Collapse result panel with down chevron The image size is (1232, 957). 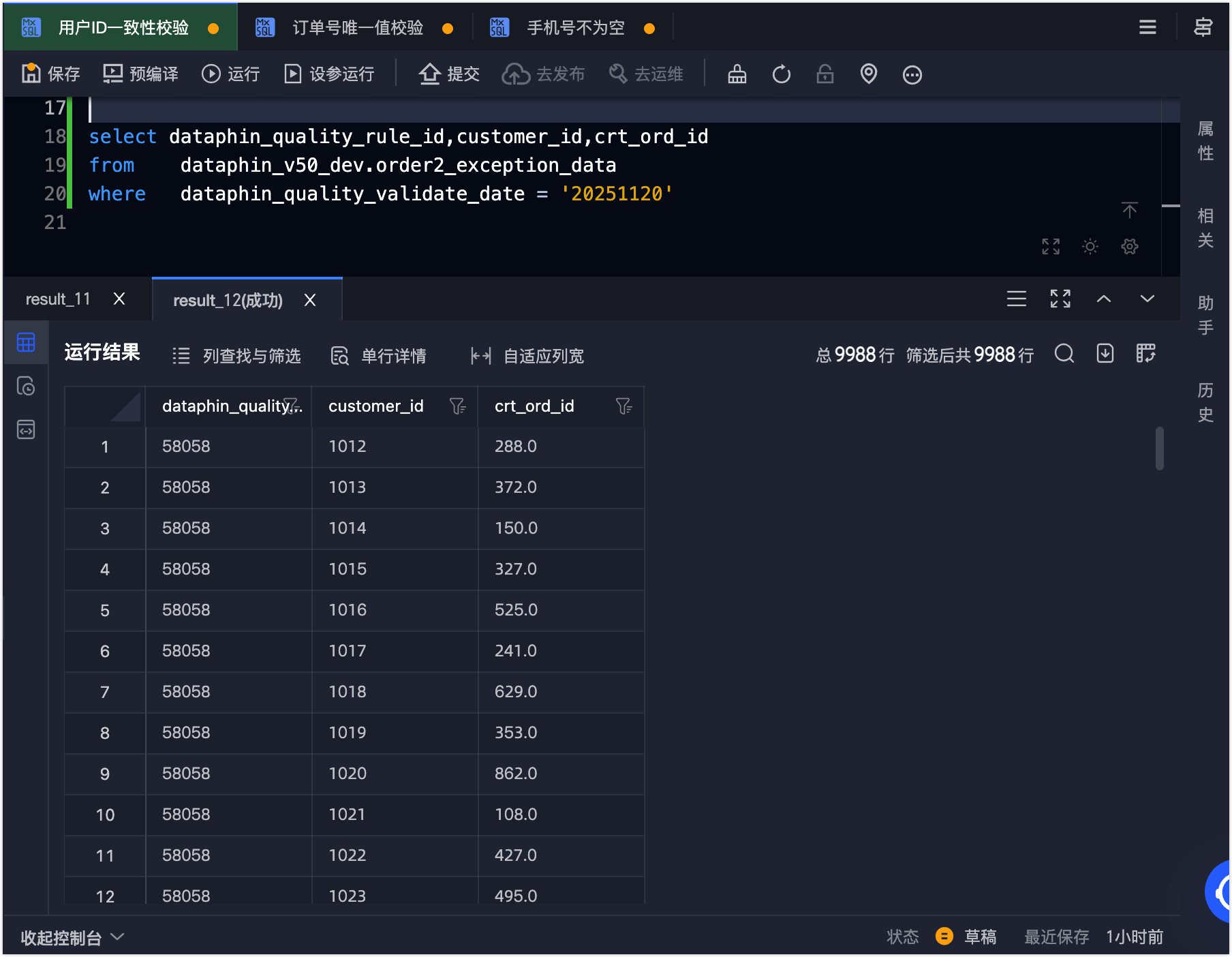[x=1148, y=299]
